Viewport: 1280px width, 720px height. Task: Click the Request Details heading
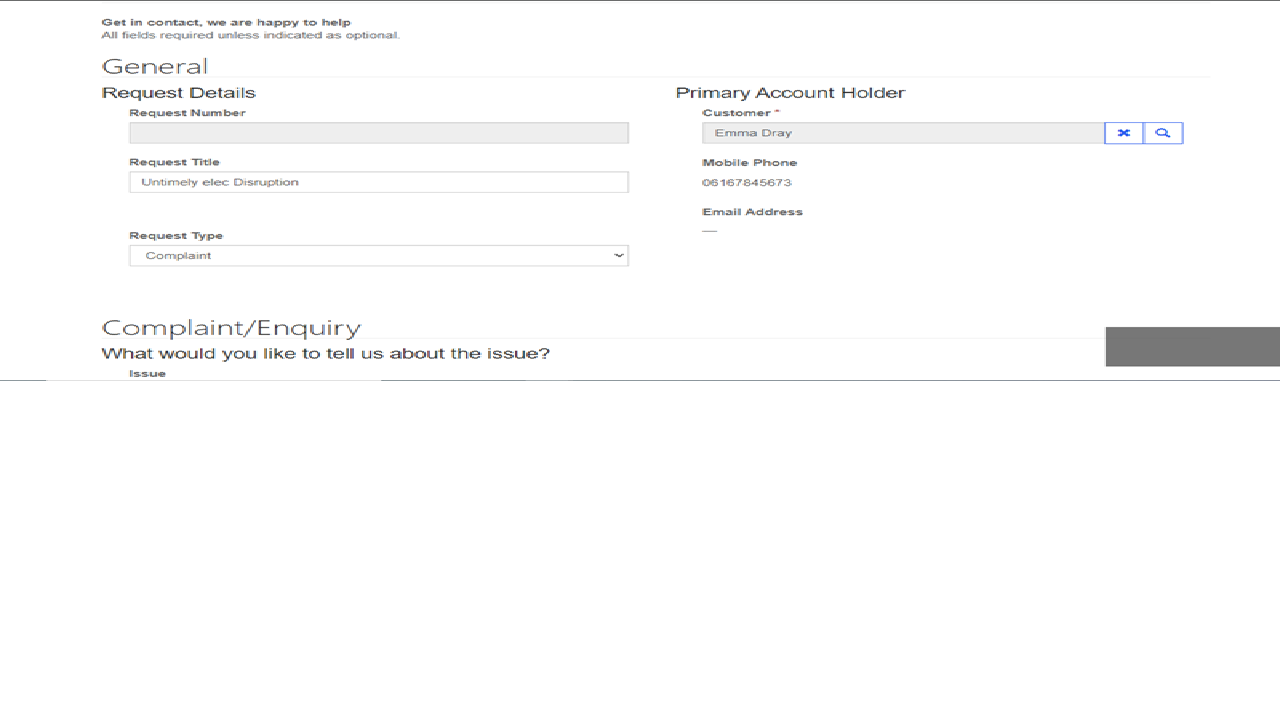[x=179, y=93]
